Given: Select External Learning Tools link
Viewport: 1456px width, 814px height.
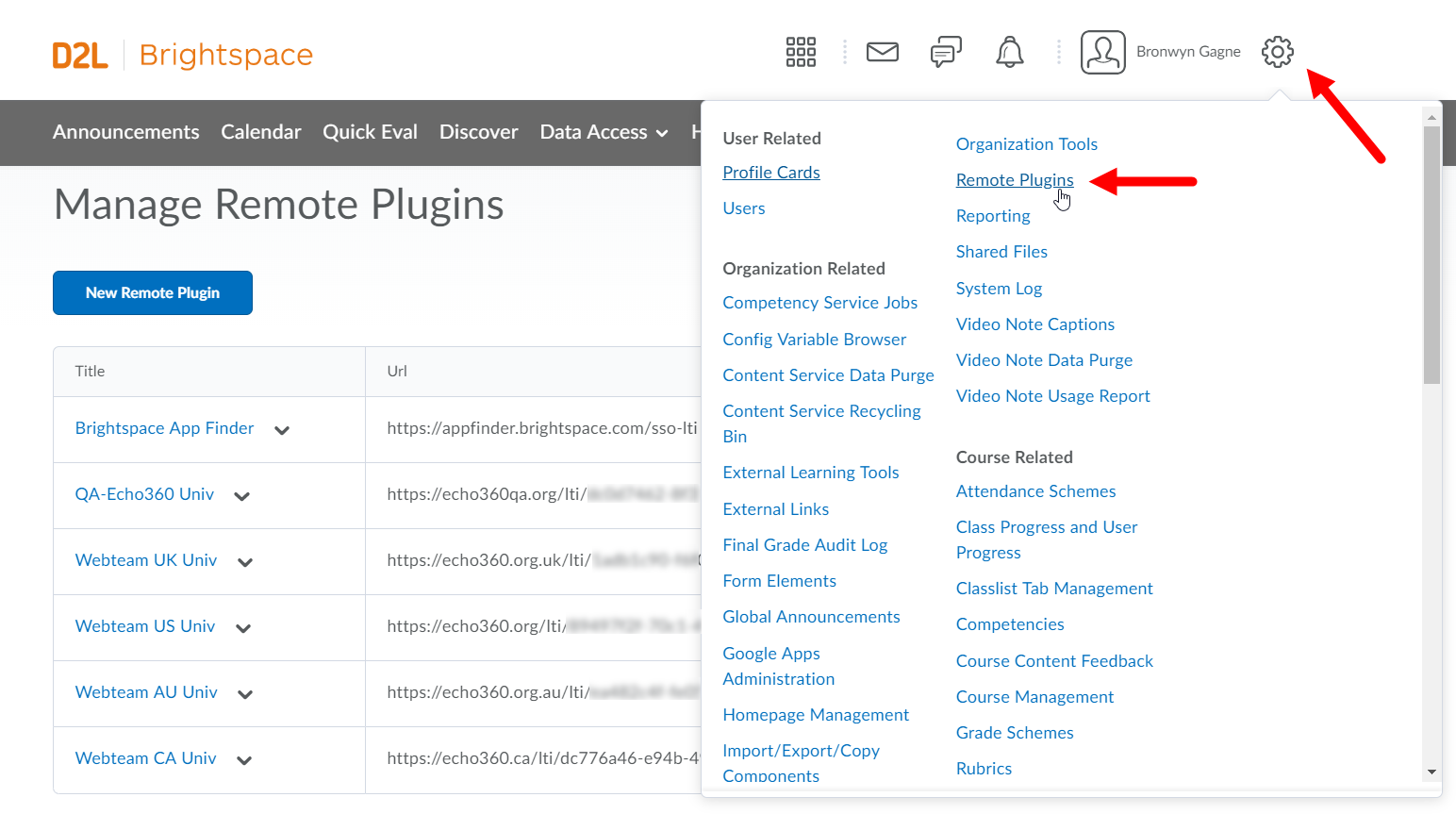Looking at the screenshot, I should [x=811, y=473].
